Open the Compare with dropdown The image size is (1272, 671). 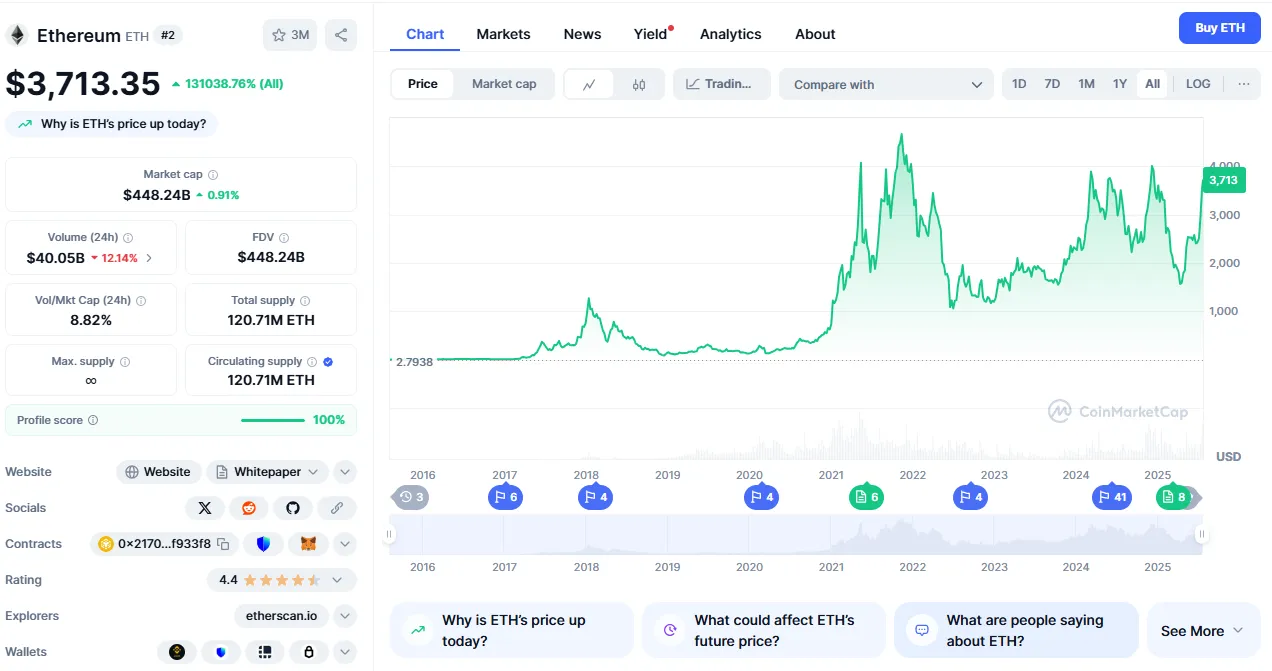click(886, 85)
